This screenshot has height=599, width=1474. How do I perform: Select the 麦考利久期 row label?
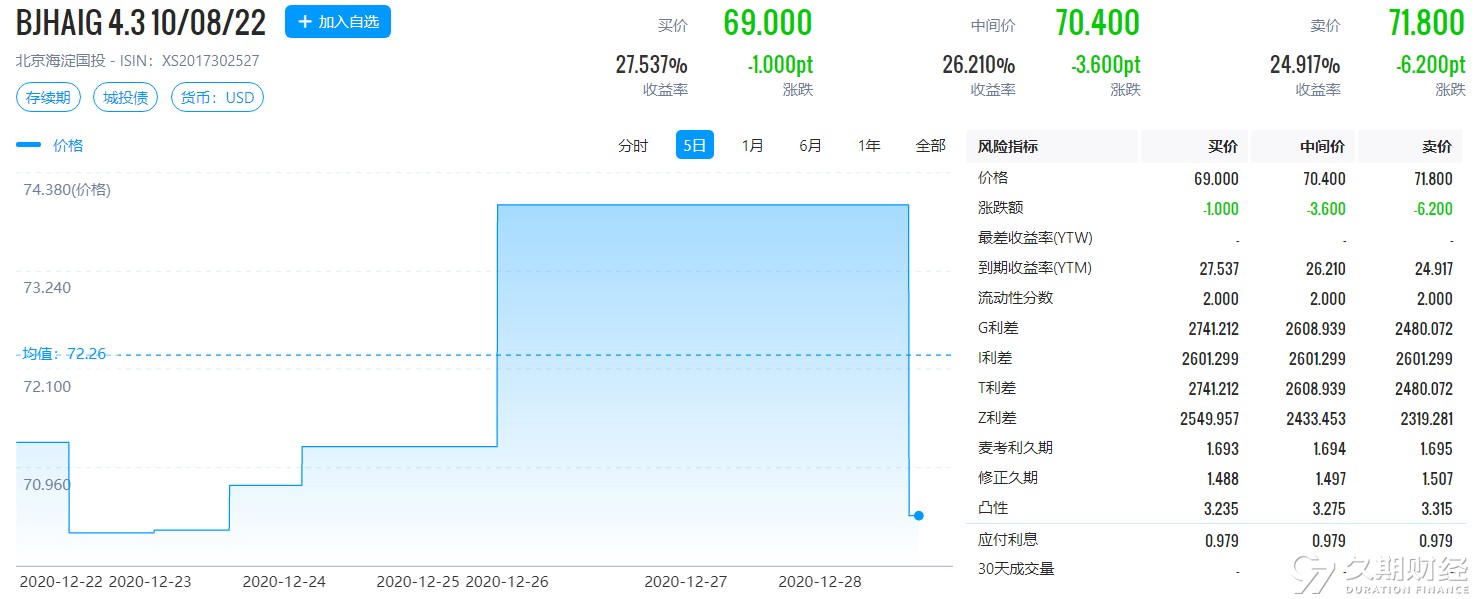(1015, 448)
